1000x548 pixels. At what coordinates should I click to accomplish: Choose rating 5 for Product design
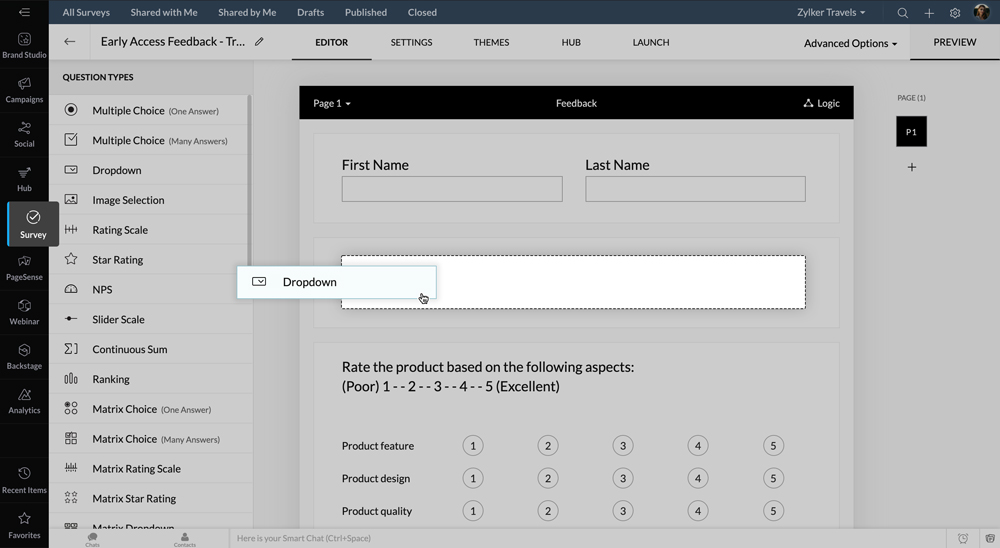[x=773, y=479]
